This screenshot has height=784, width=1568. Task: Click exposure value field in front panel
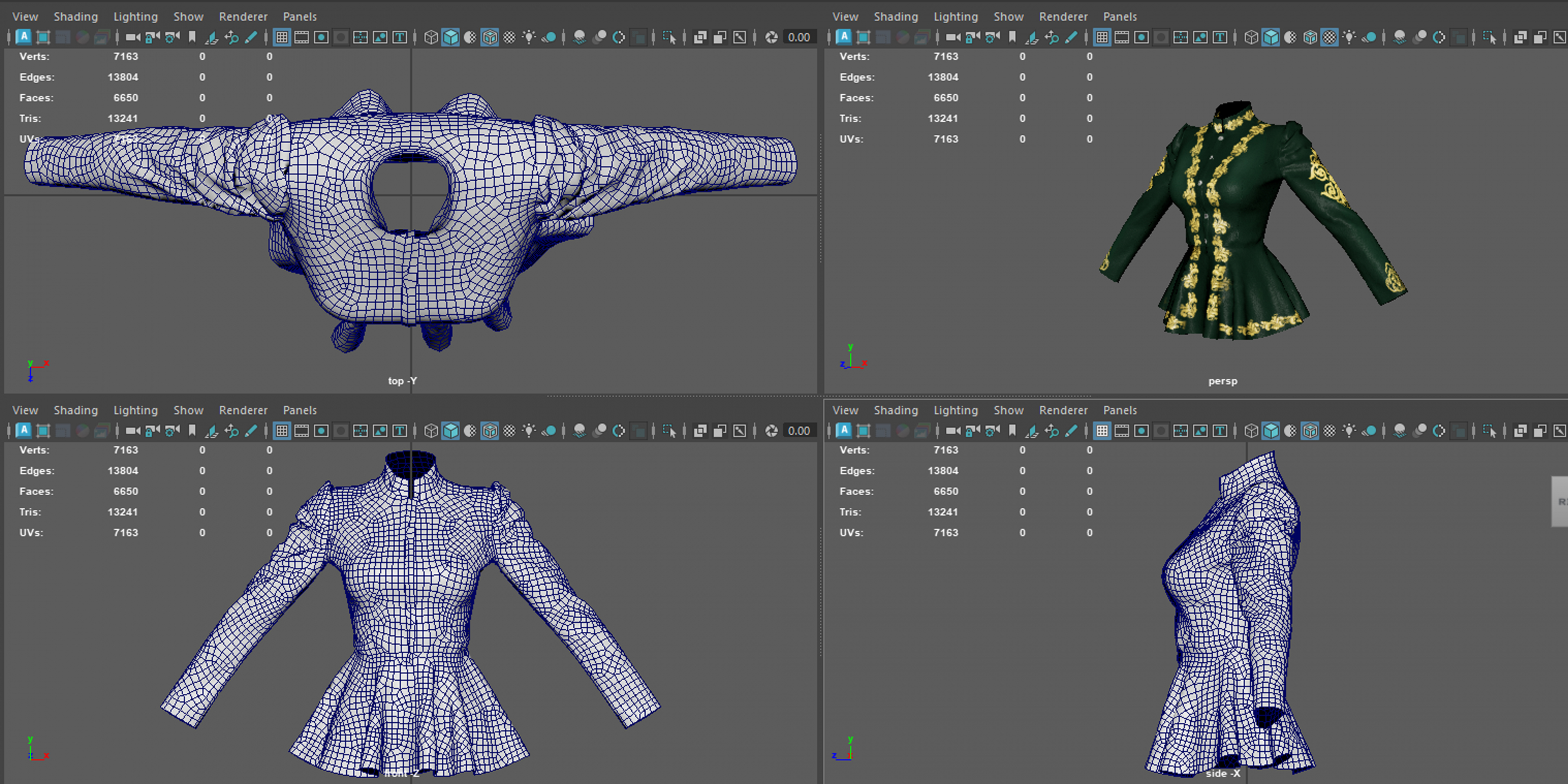point(799,431)
